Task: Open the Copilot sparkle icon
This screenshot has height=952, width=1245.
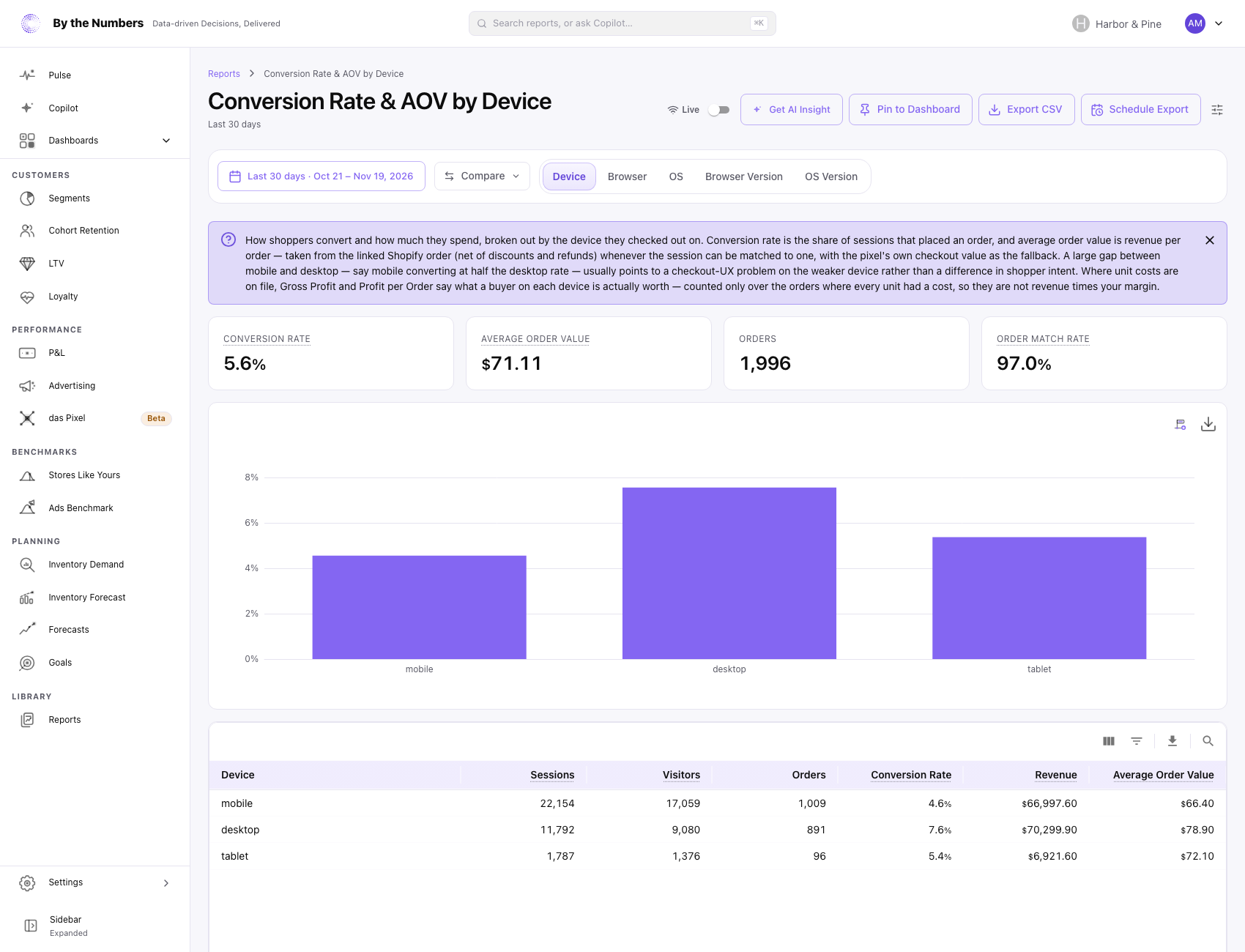Action: pyautogui.click(x=27, y=108)
